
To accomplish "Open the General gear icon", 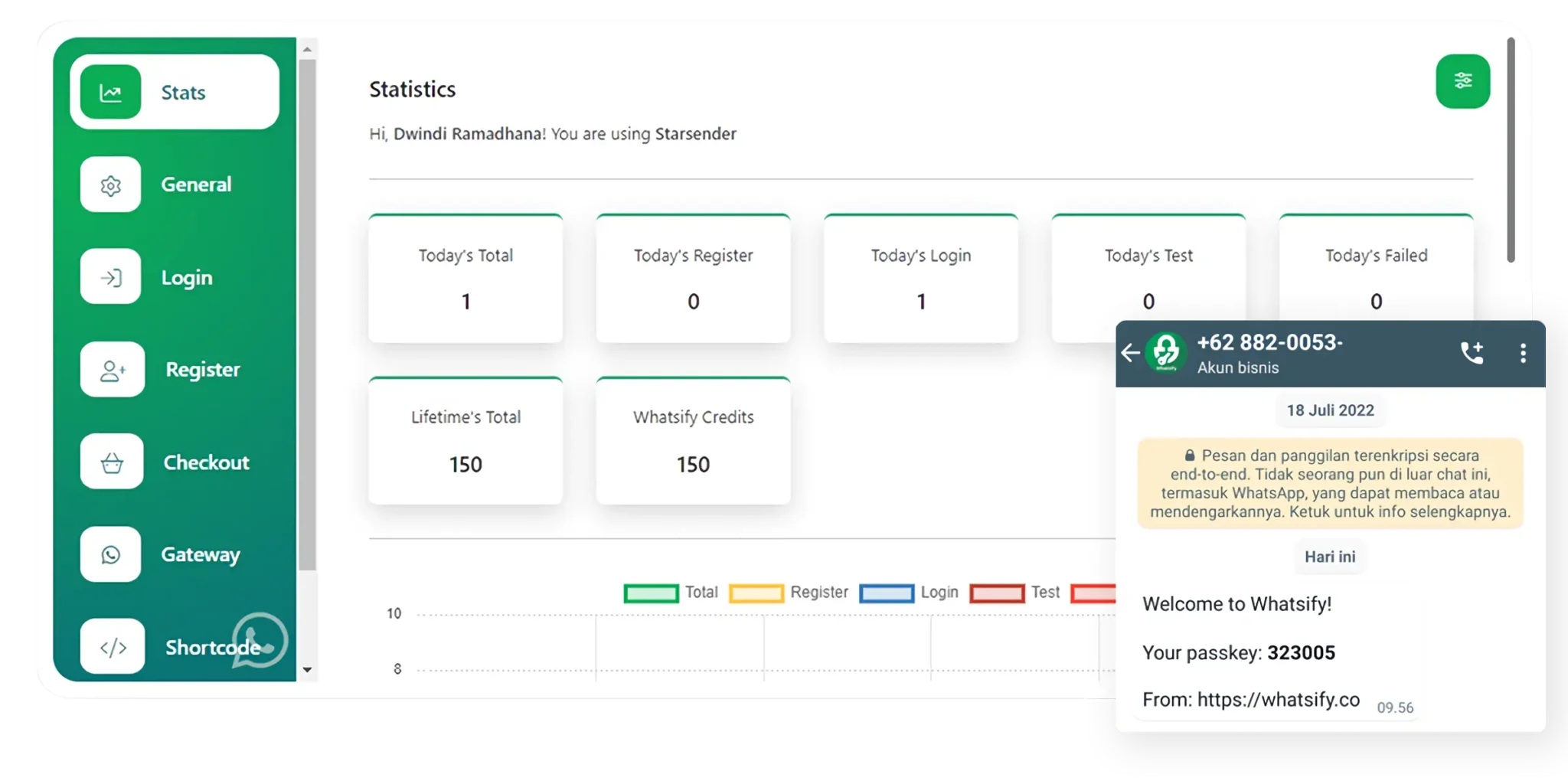I will (111, 185).
